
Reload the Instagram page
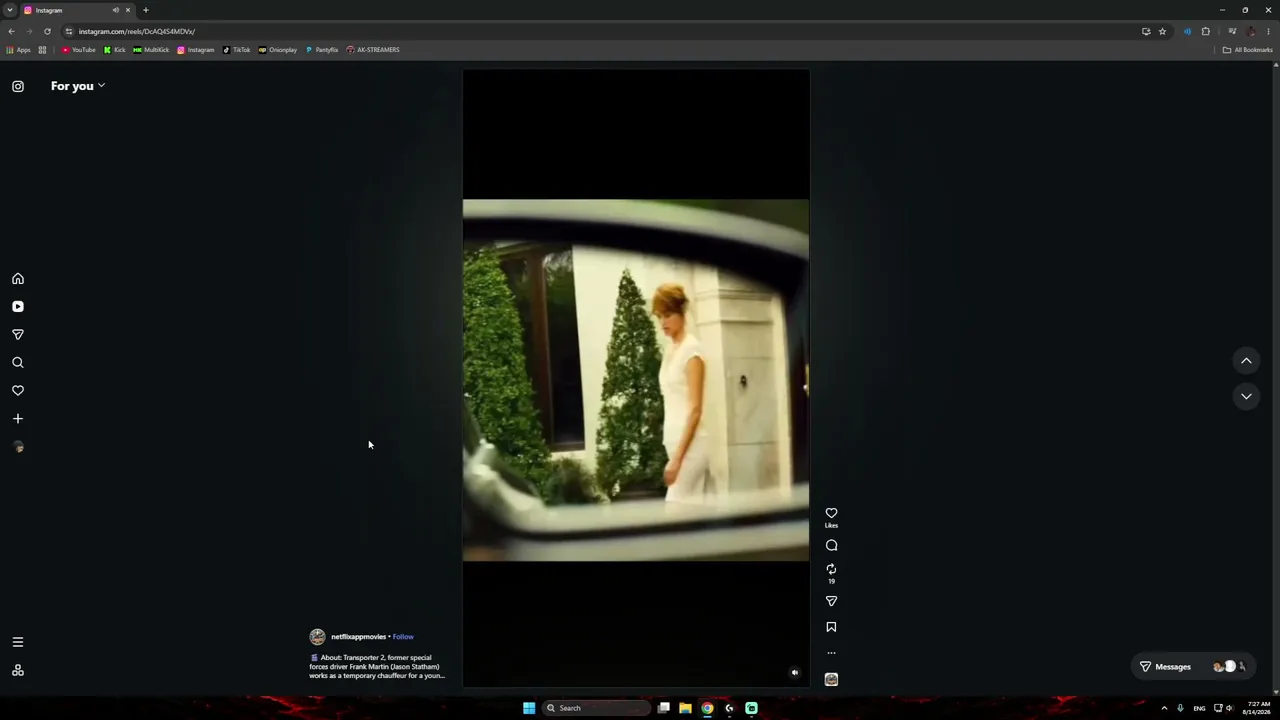click(47, 31)
